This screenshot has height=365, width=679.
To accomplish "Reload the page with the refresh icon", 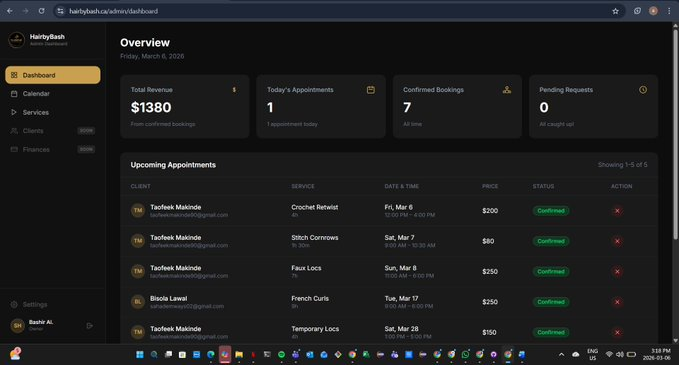I will coord(41,11).
